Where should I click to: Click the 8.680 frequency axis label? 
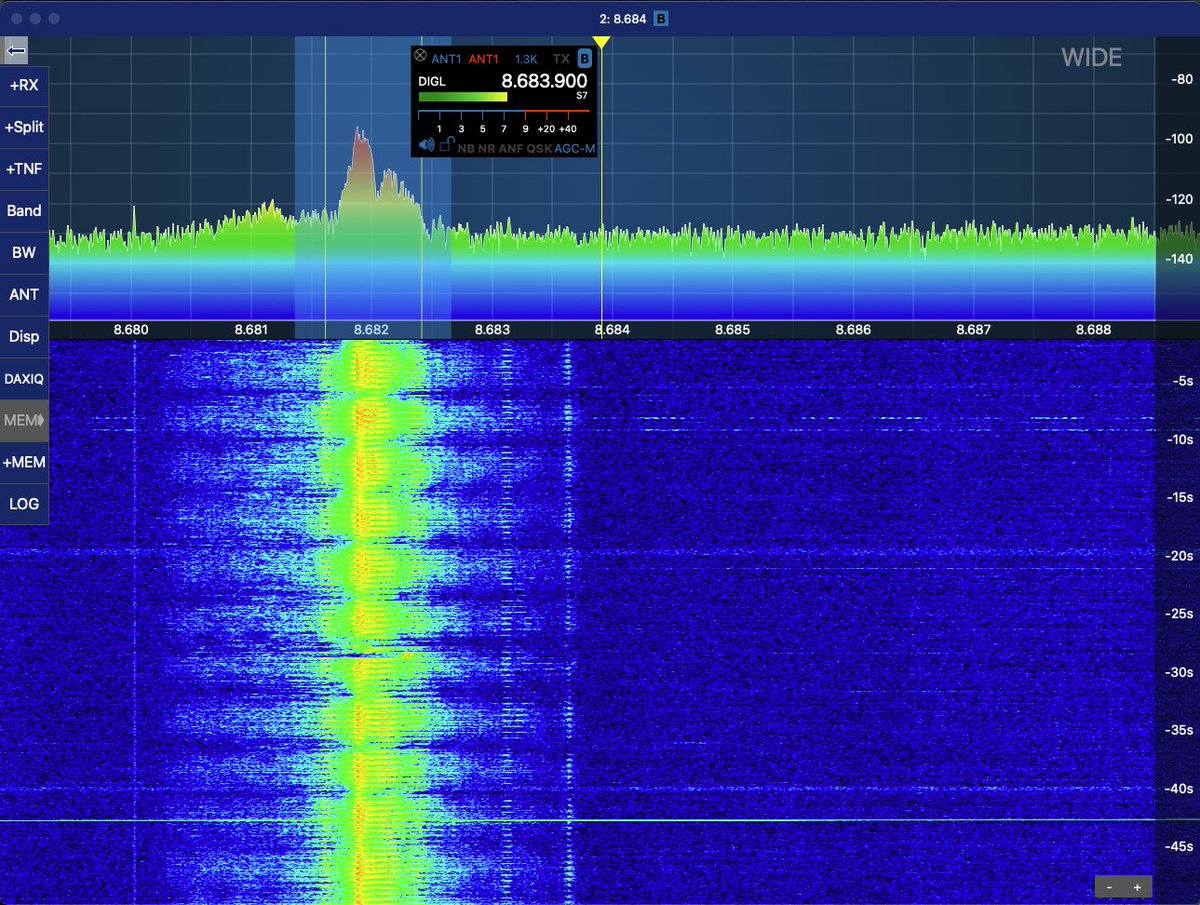click(131, 330)
